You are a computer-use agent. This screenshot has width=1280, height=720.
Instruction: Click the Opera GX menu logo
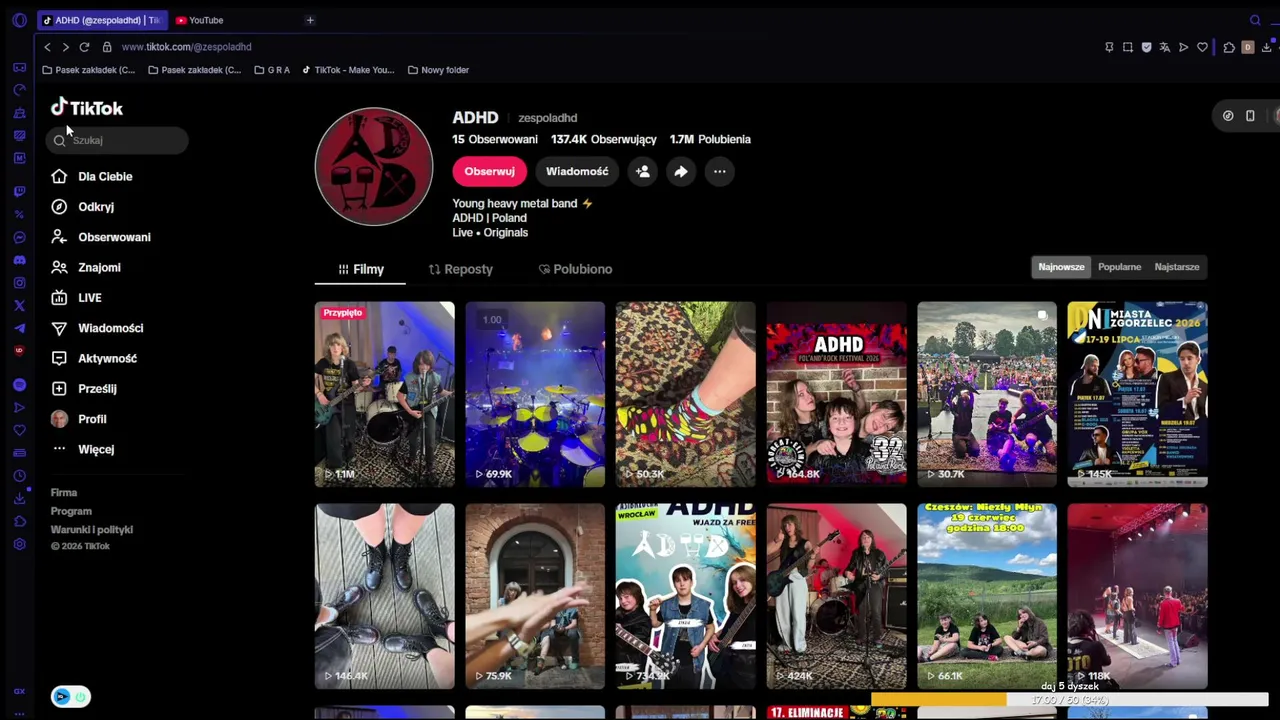click(x=19, y=20)
